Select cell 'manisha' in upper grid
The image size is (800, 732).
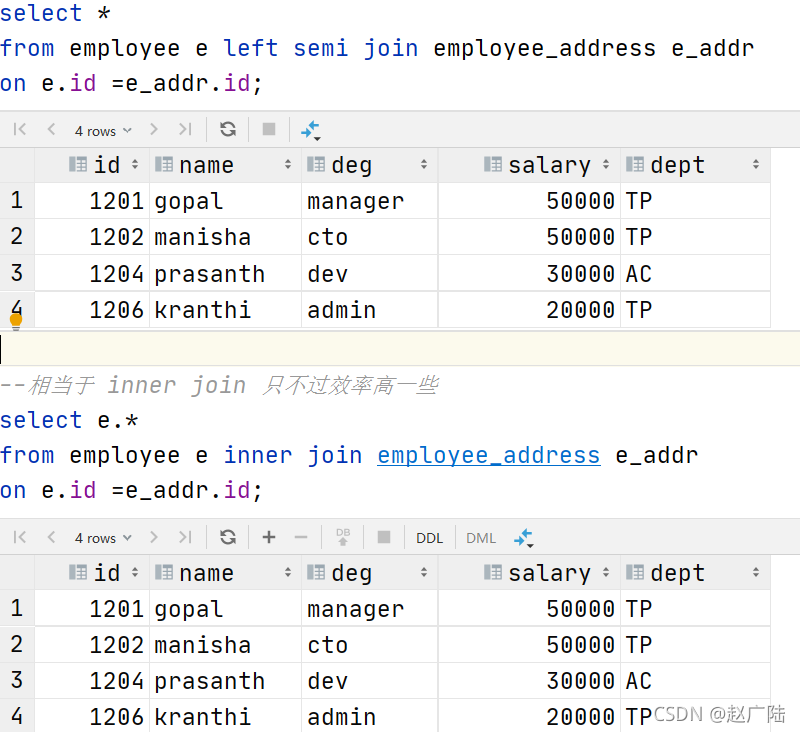pyautogui.click(x=225, y=237)
